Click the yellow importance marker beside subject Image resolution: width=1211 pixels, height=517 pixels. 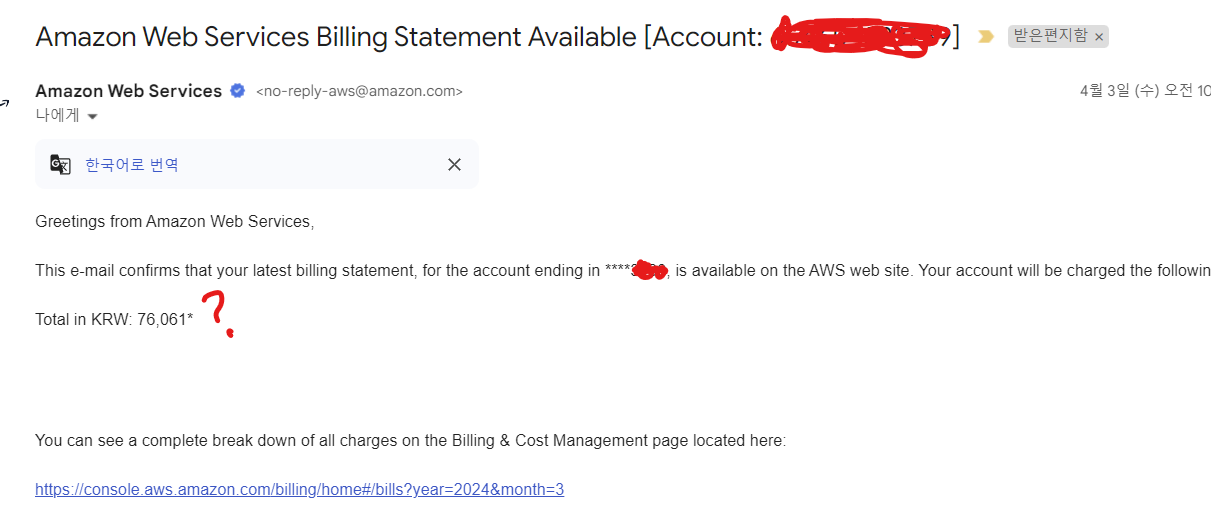tap(986, 37)
